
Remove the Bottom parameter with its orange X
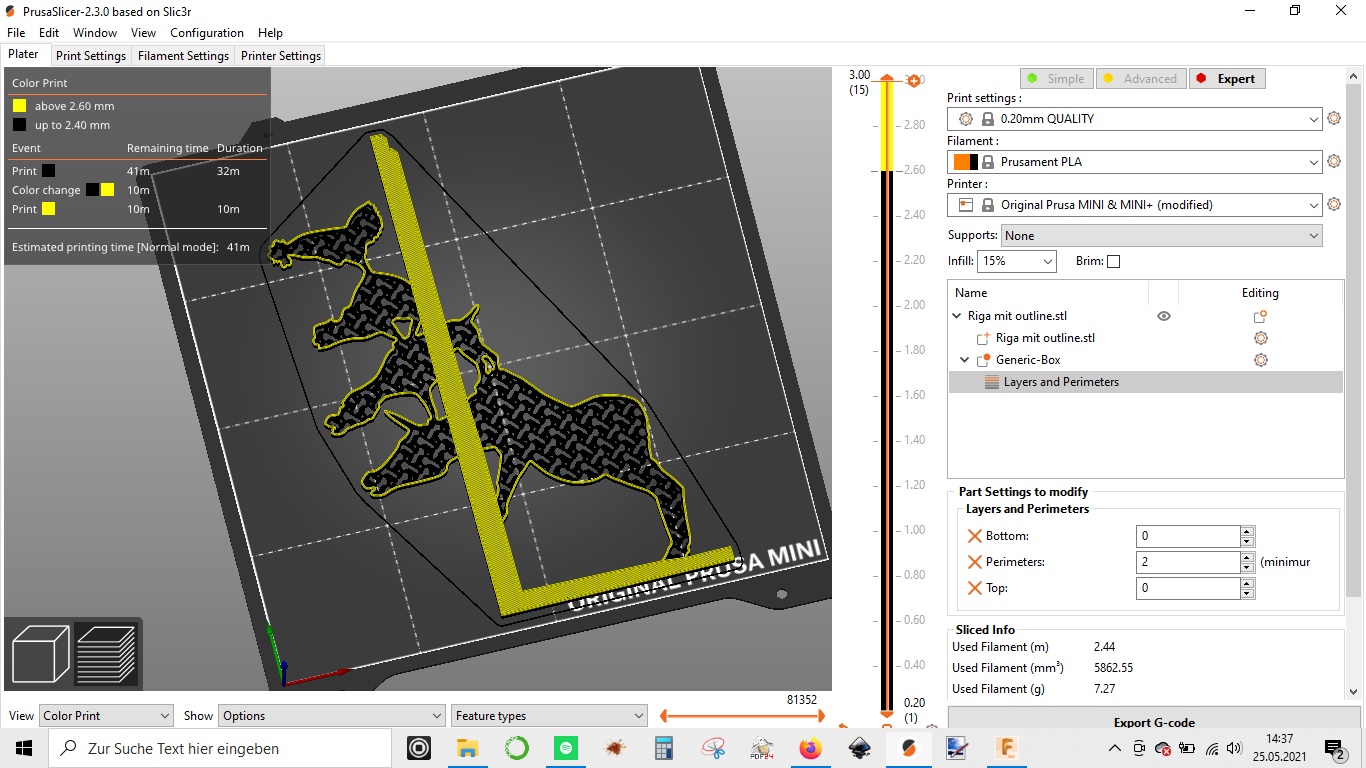(974, 536)
